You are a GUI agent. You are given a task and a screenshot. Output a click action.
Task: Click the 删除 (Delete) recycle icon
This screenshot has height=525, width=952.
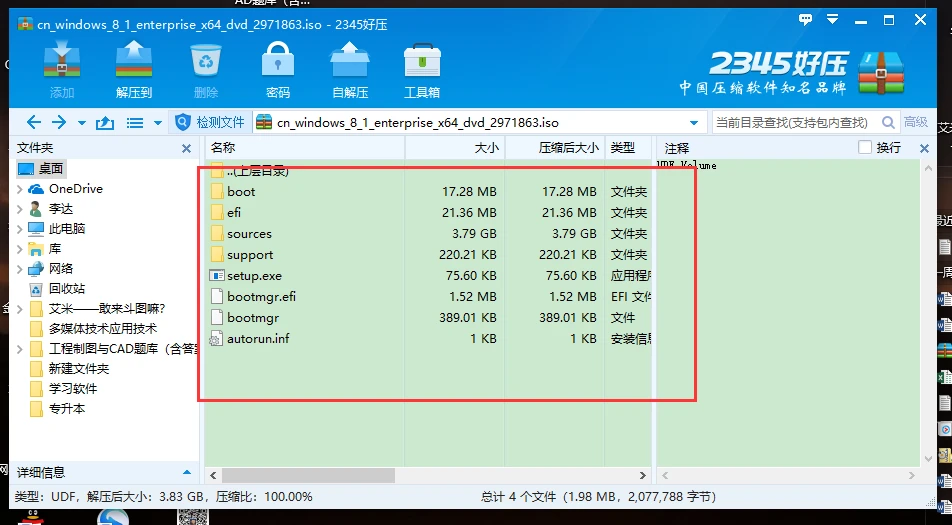(206, 68)
